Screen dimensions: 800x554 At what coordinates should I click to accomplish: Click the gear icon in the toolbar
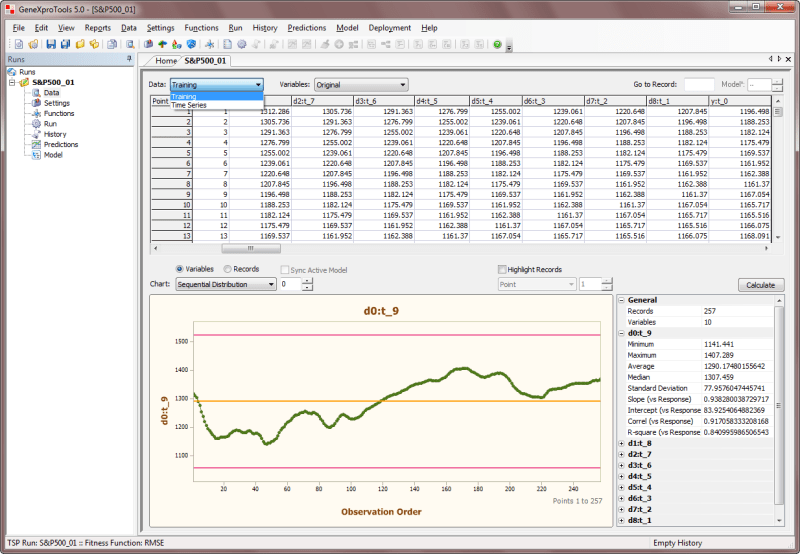[x=242, y=44]
